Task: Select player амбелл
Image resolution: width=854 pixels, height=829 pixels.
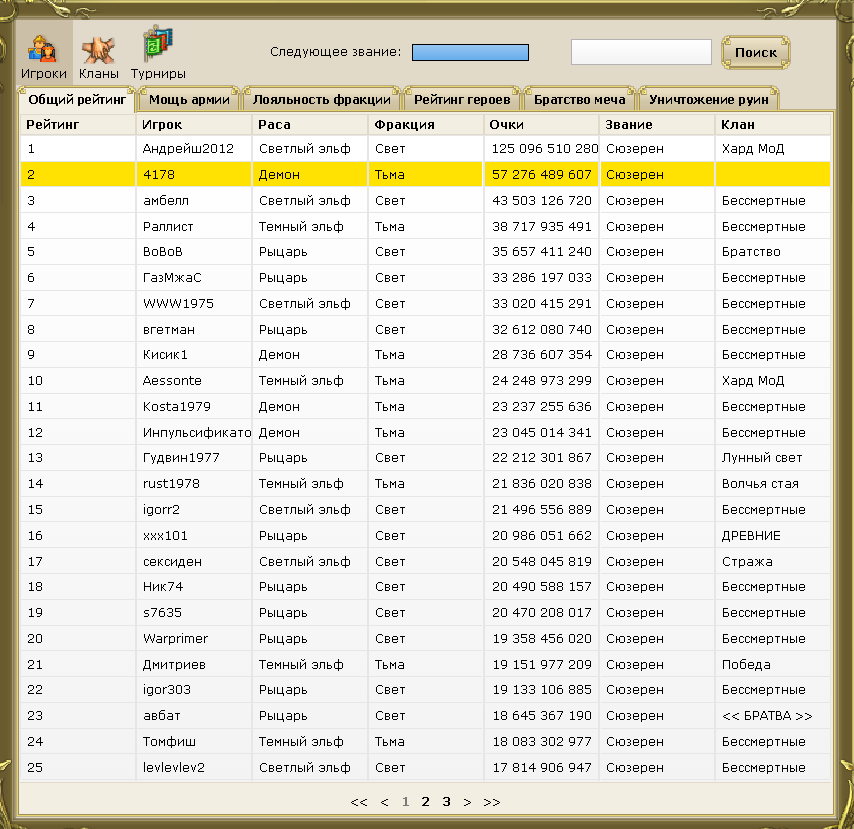Action: tap(166, 200)
